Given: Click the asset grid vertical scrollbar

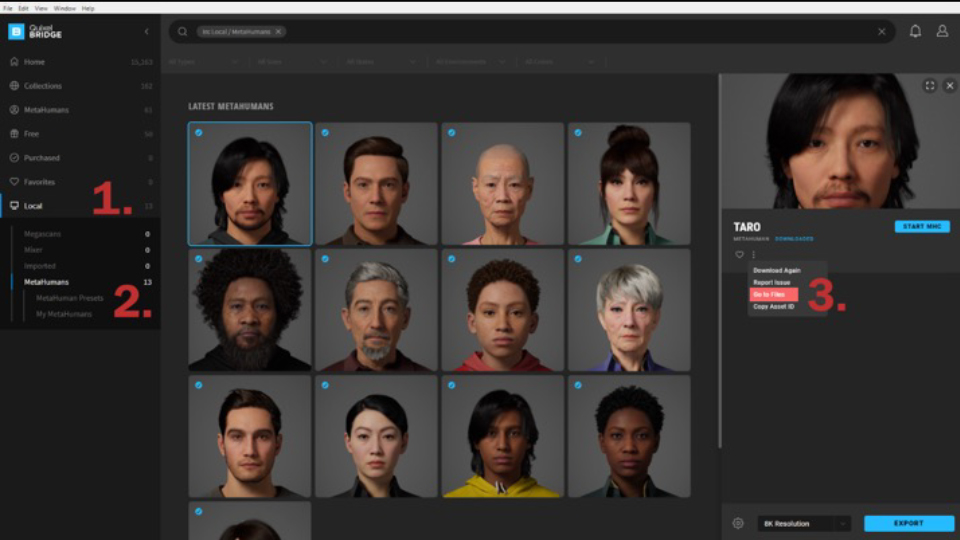Looking at the screenshot, I should point(719,261).
